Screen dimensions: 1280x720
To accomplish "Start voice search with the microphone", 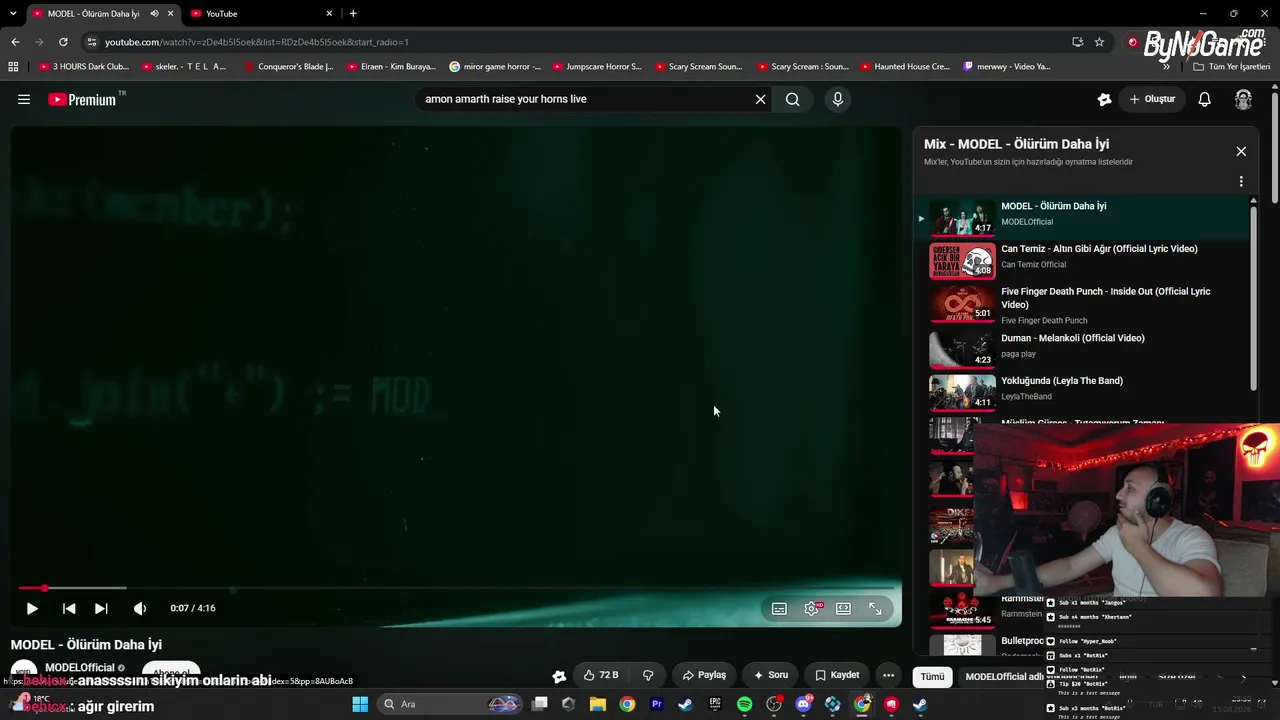I will [x=838, y=99].
